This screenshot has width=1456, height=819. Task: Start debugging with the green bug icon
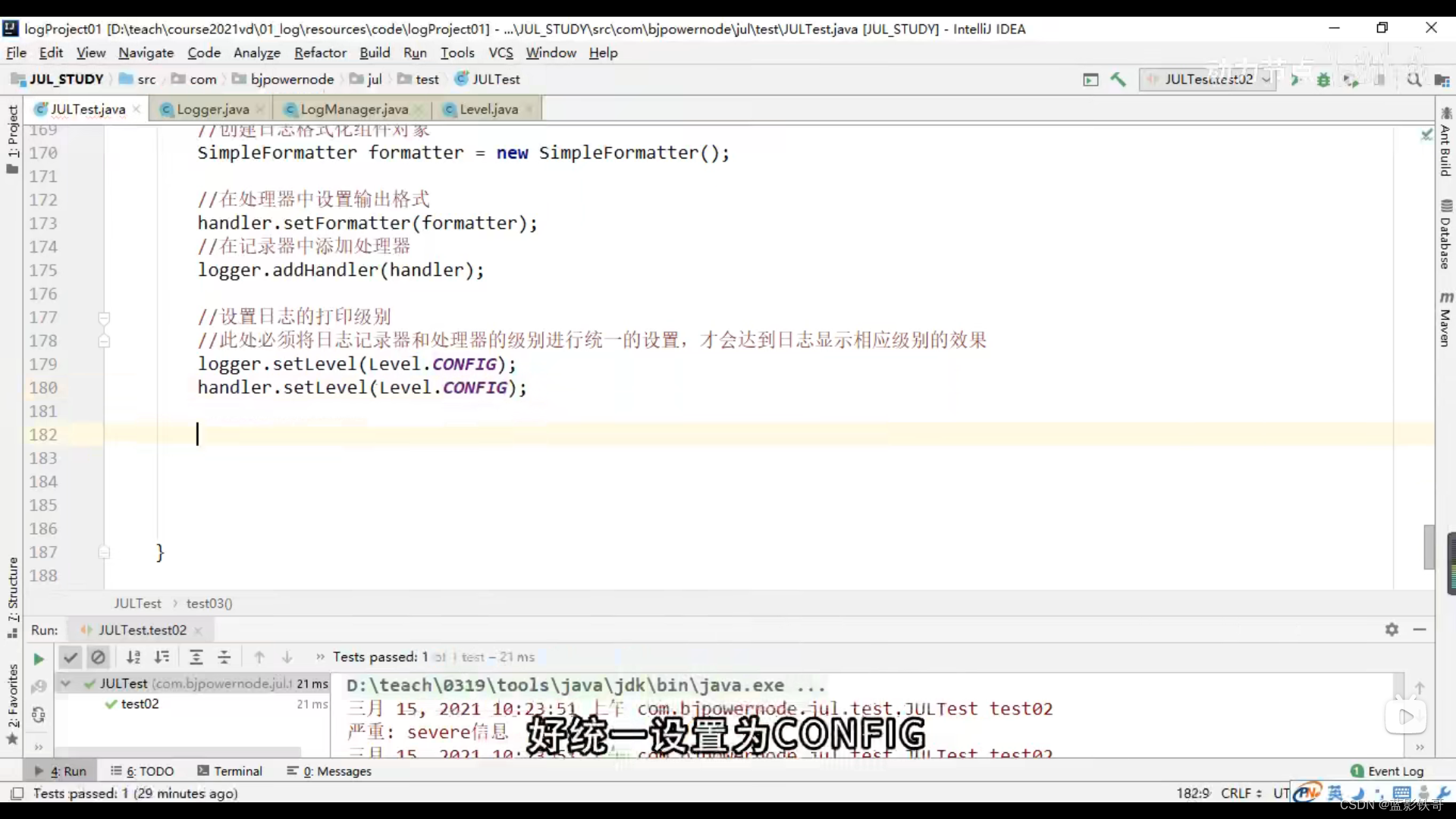1323,80
